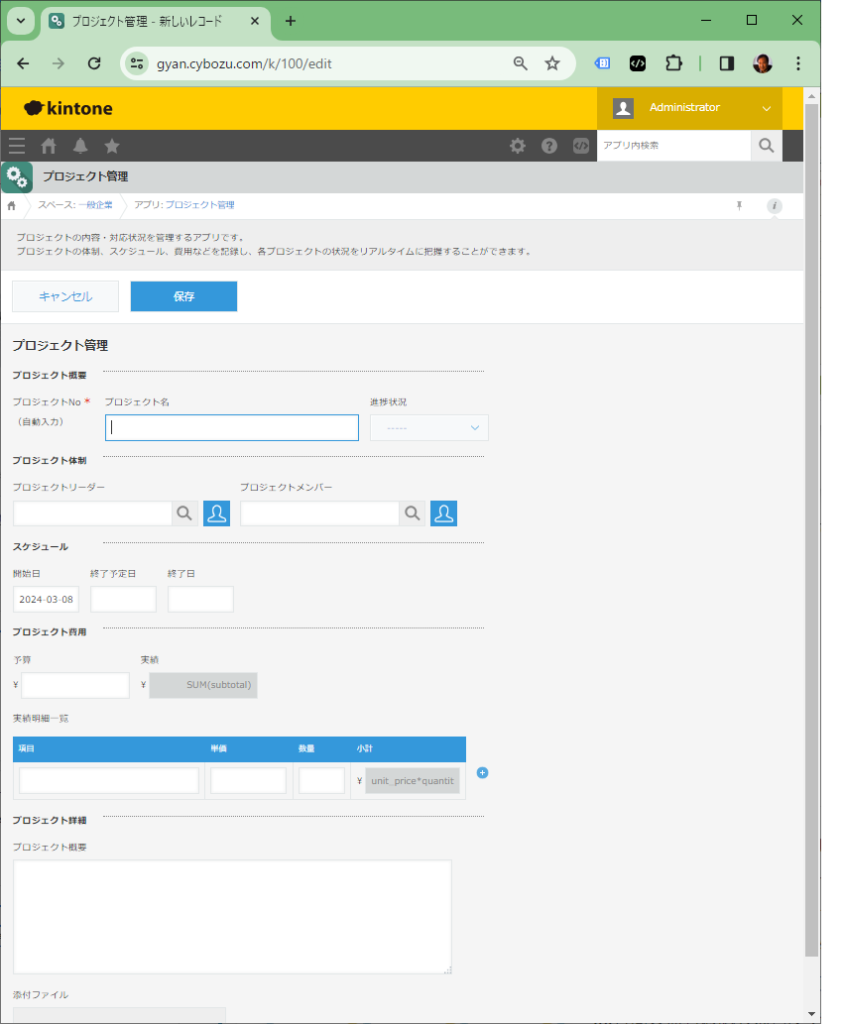The width and height of the screenshot is (842, 1024).
Task: Click the search magnifier in project leader field
Action: (184, 513)
